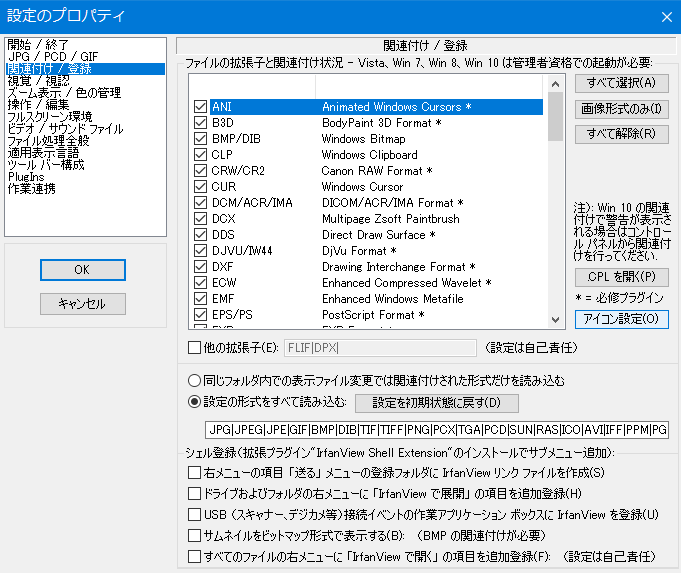This screenshot has height=573, width=681.
Task: Toggle the B3D format checkbox
Action: tap(200, 123)
